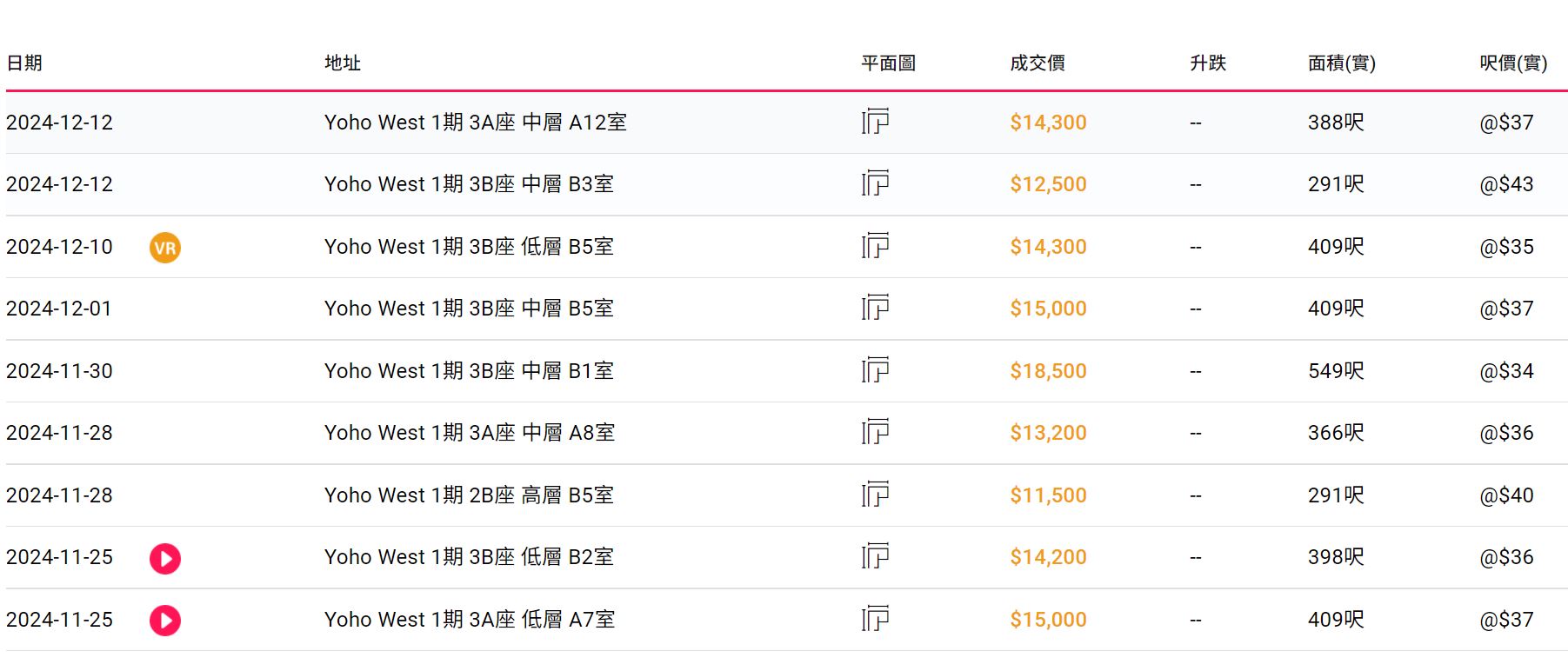Open address Yoho West 1期 3B座 中層 B1室
The height and width of the screenshot is (671, 1568).
(x=469, y=371)
